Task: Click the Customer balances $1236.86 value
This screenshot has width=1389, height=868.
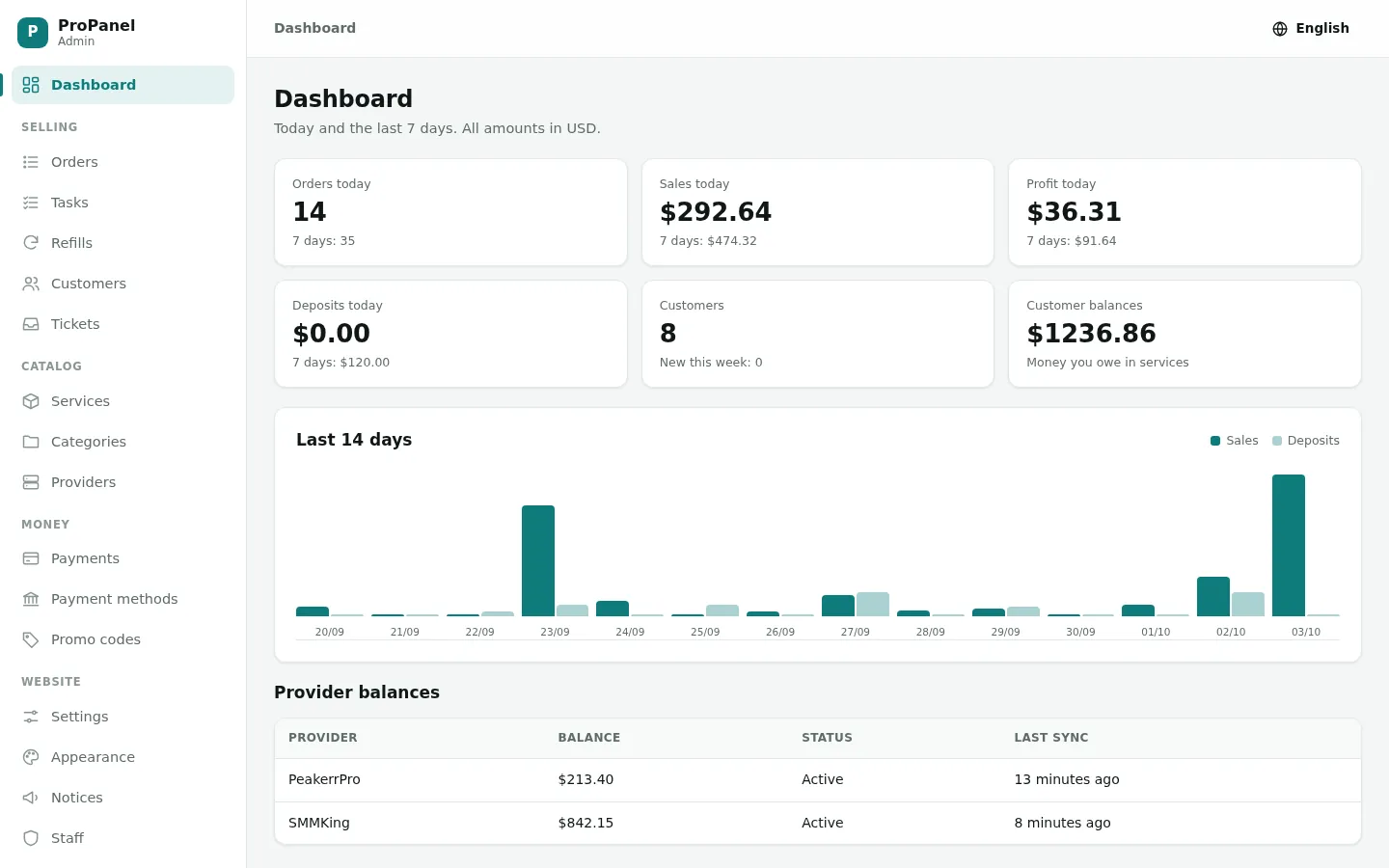Action: coord(1091,334)
